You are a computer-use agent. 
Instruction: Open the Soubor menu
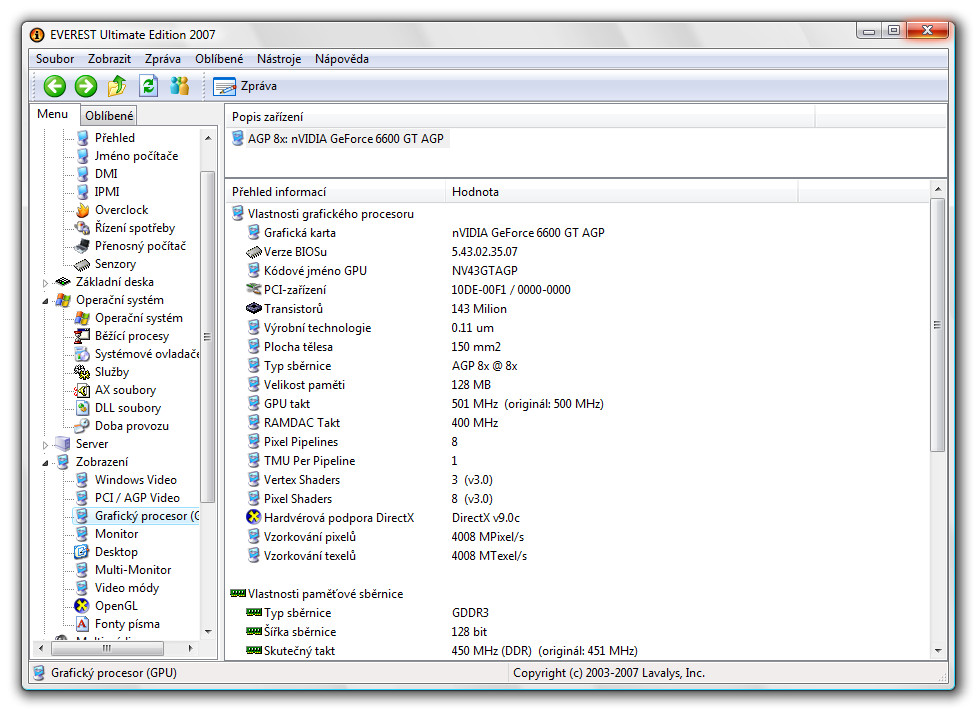(x=55, y=59)
